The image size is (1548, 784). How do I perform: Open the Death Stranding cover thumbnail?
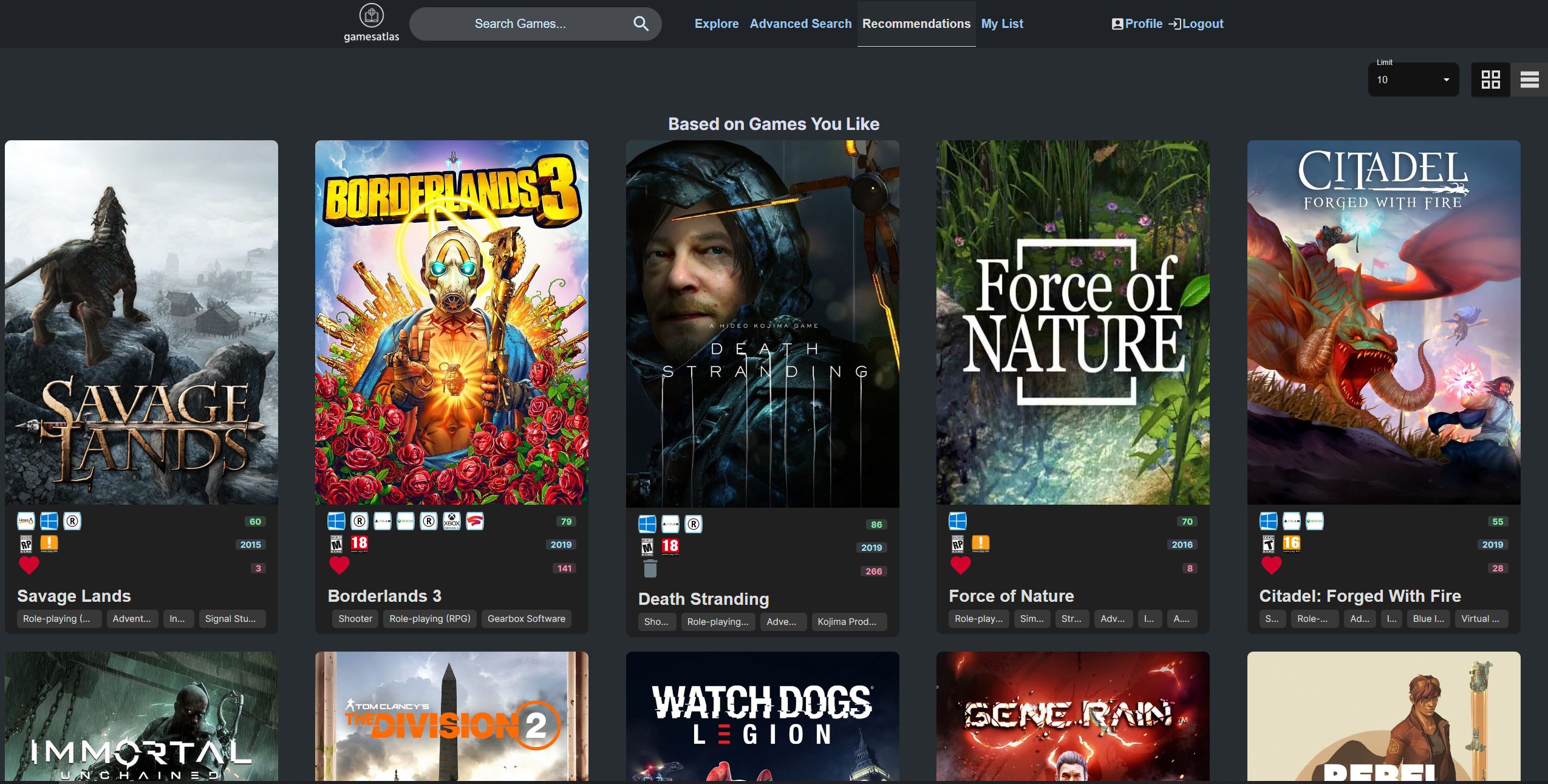(x=762, y=324)
